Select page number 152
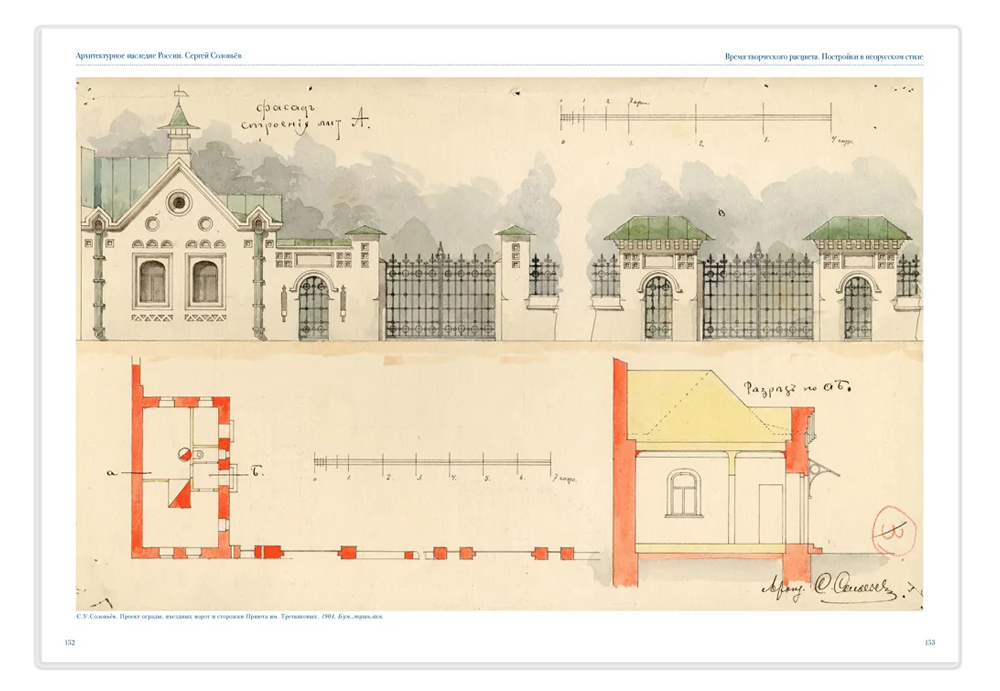The width and height of the screenshot is (1000, 691). click(70, 643)
